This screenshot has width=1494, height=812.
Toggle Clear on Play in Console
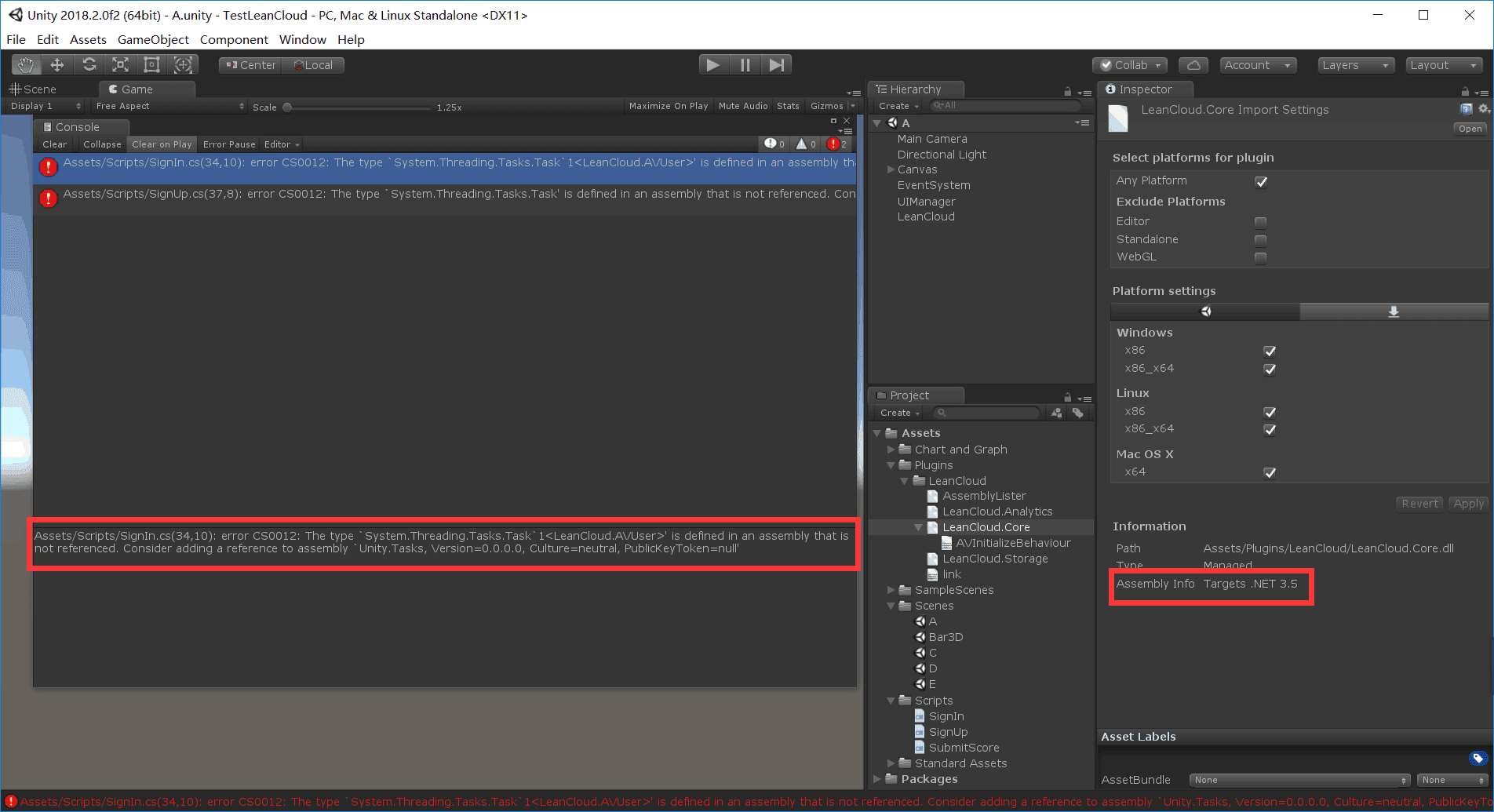[162, 144]
